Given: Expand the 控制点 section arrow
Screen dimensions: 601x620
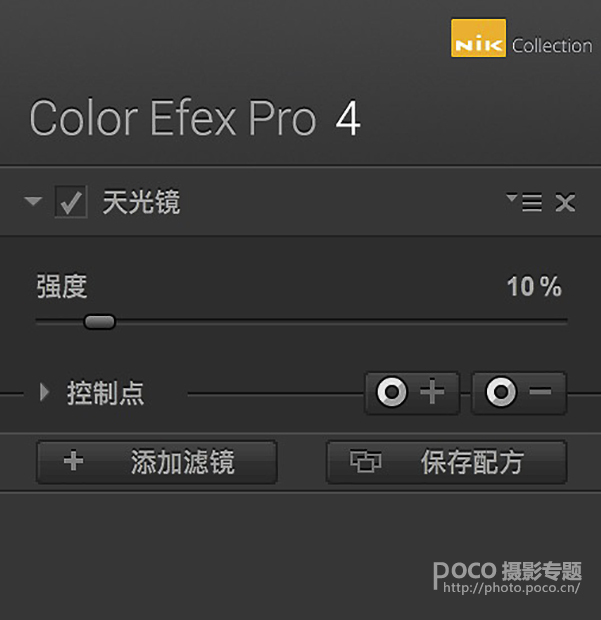Looking at the screenshot, I should (x=43, y=393).
